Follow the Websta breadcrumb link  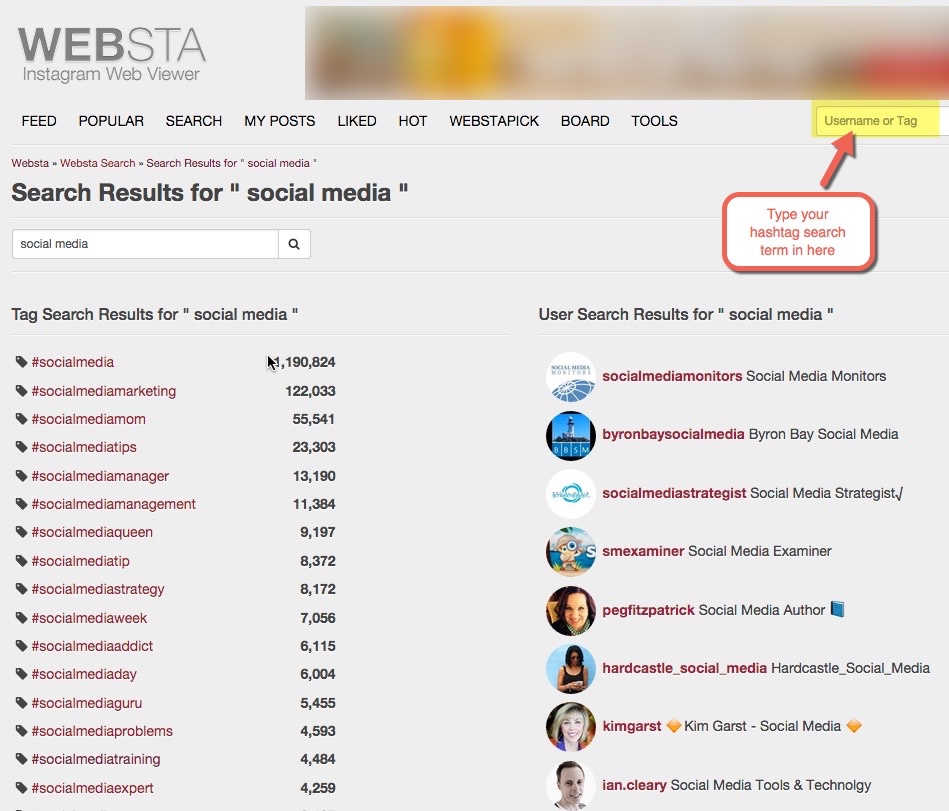click(x=30, y=163)
